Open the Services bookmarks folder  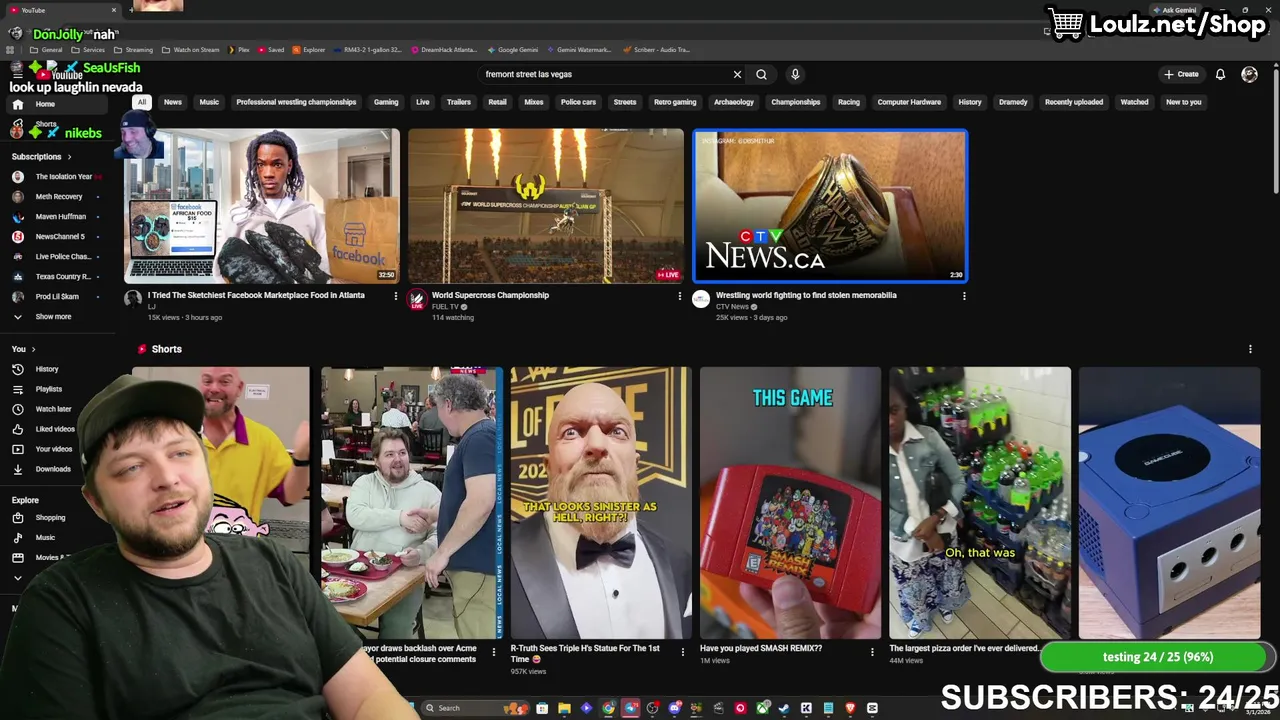[89, 49]
